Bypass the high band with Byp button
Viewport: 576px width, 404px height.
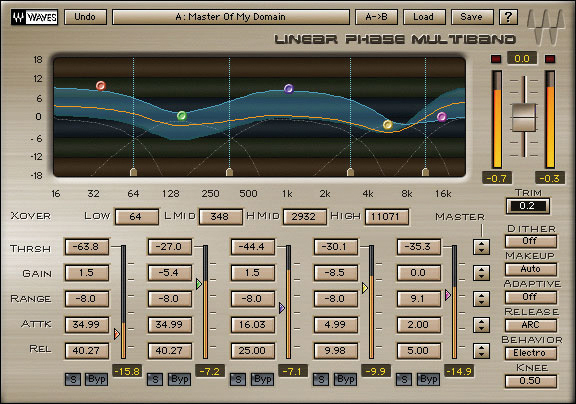(x=428, y=379)
